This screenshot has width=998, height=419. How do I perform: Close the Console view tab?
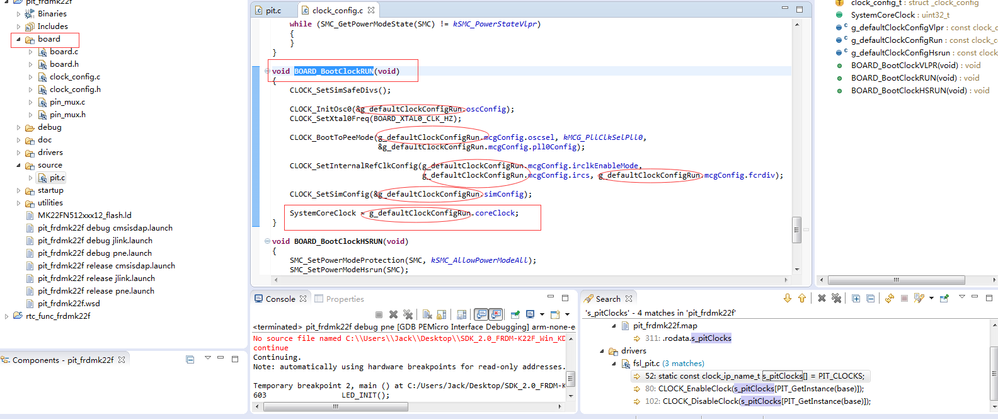pyautogui.click(x=303, y=299)
